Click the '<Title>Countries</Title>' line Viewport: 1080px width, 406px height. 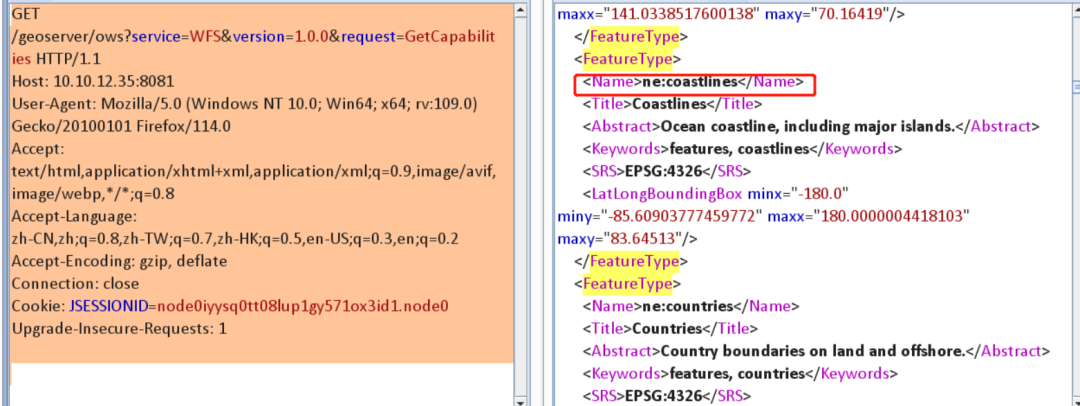(x=670, y=328)
